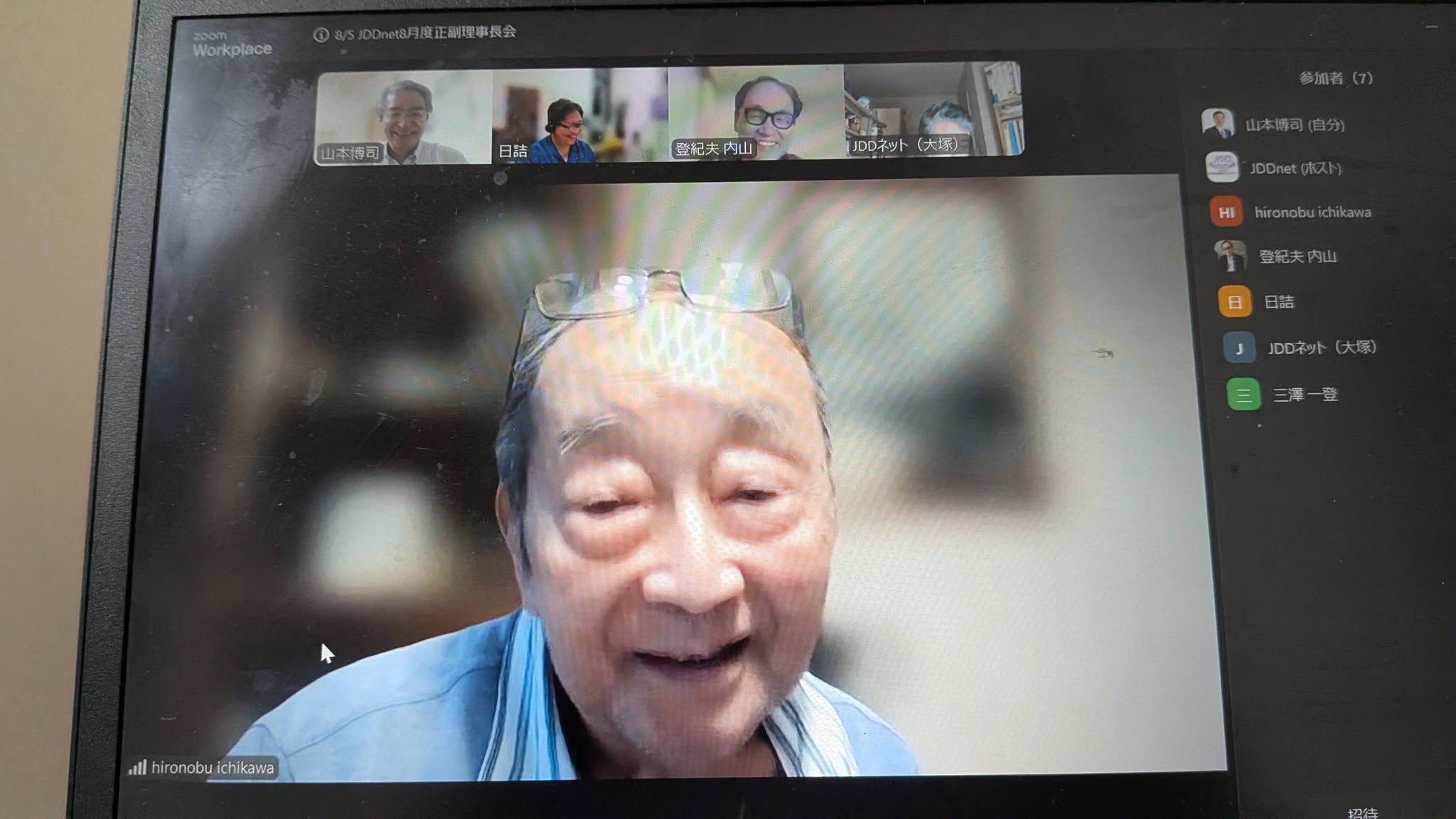
Task: Click the meeting info icon beside the title
Action: pyautogui.click(x=321, y=35)
